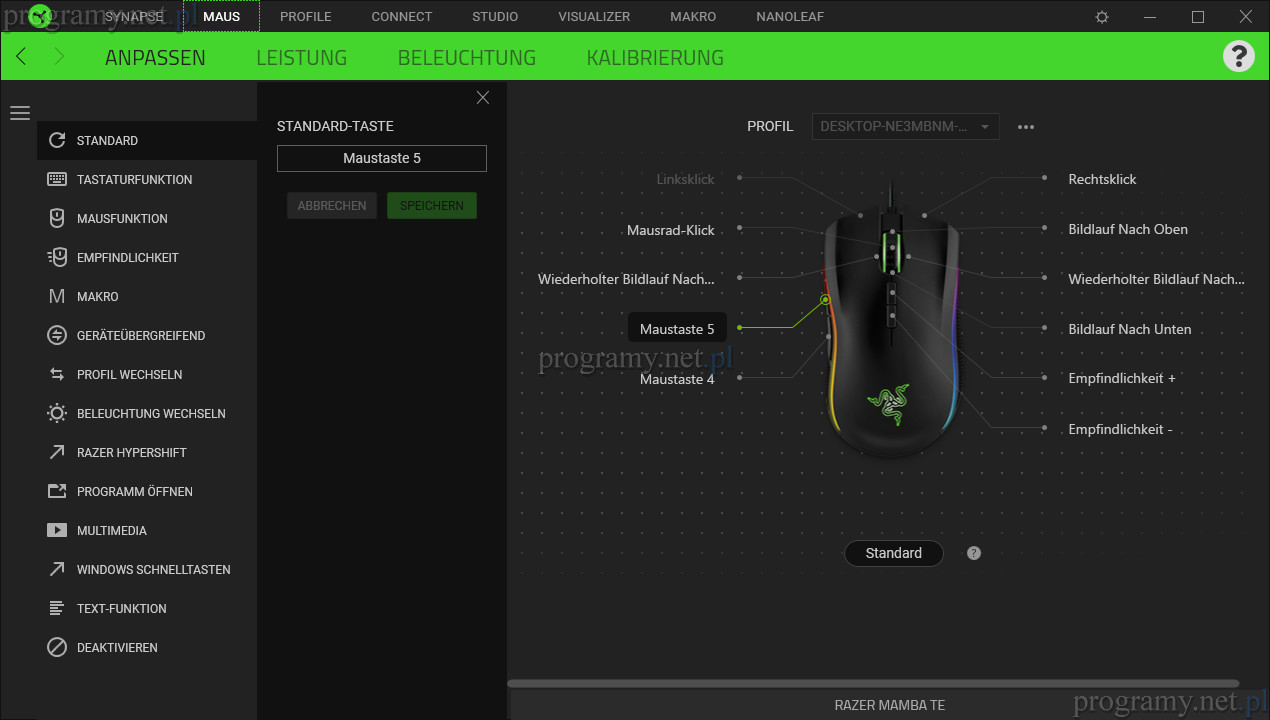Open settings gear icon in title bar

(x=1102, y=17)
